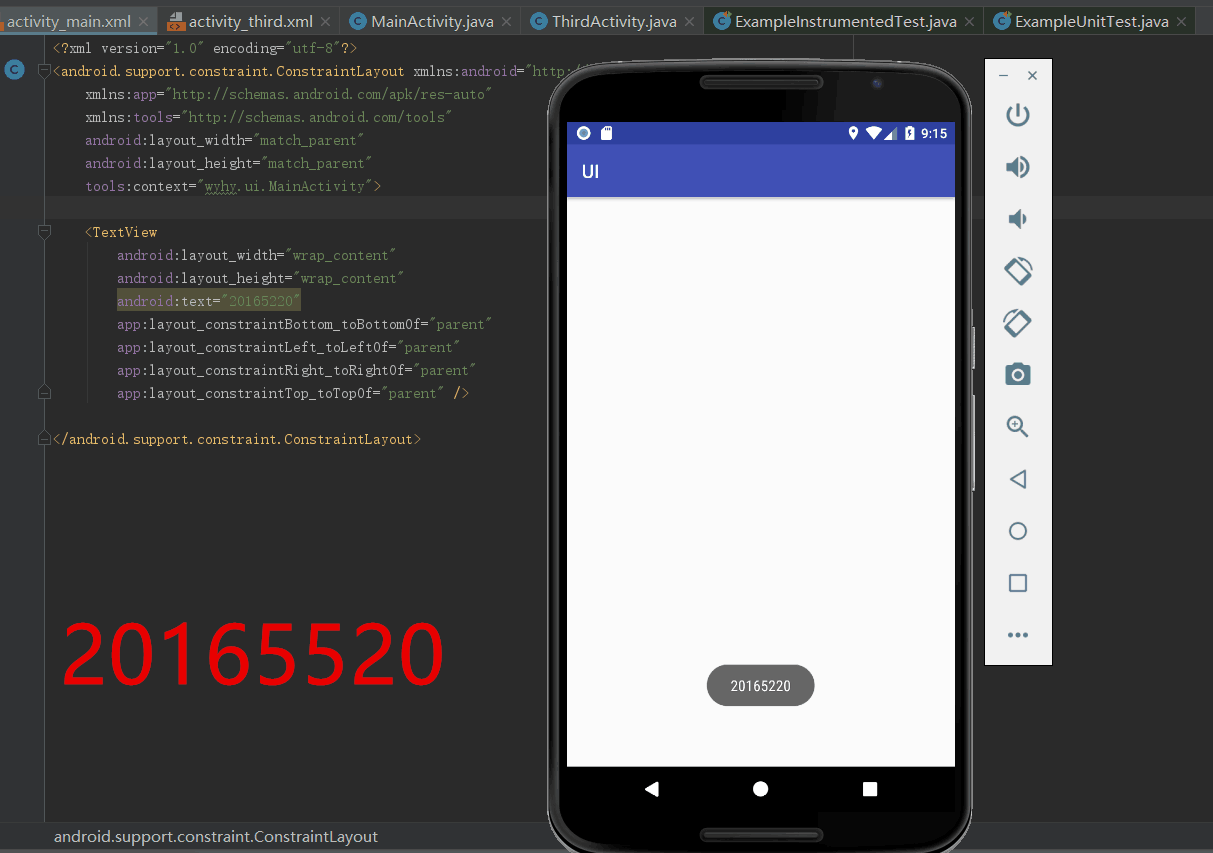The height and width of the screenshot is (853, 1213).
Task: Click layout_constraintLeft_toLeftOf attribute line
Action: pyautogui.click(x=289, y=347)
